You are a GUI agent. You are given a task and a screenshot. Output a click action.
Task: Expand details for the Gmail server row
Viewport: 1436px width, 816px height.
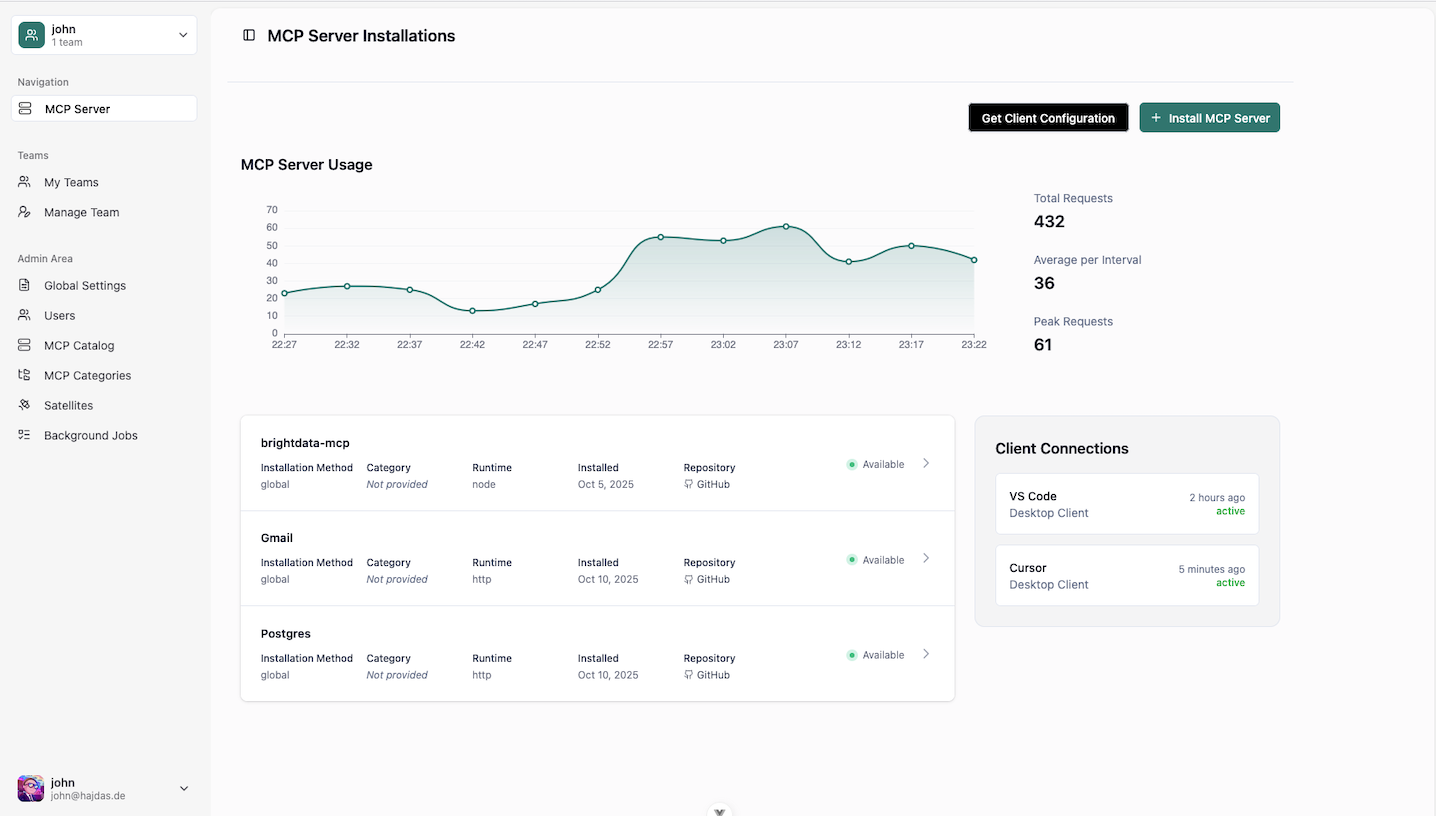(x=926, y=559)
